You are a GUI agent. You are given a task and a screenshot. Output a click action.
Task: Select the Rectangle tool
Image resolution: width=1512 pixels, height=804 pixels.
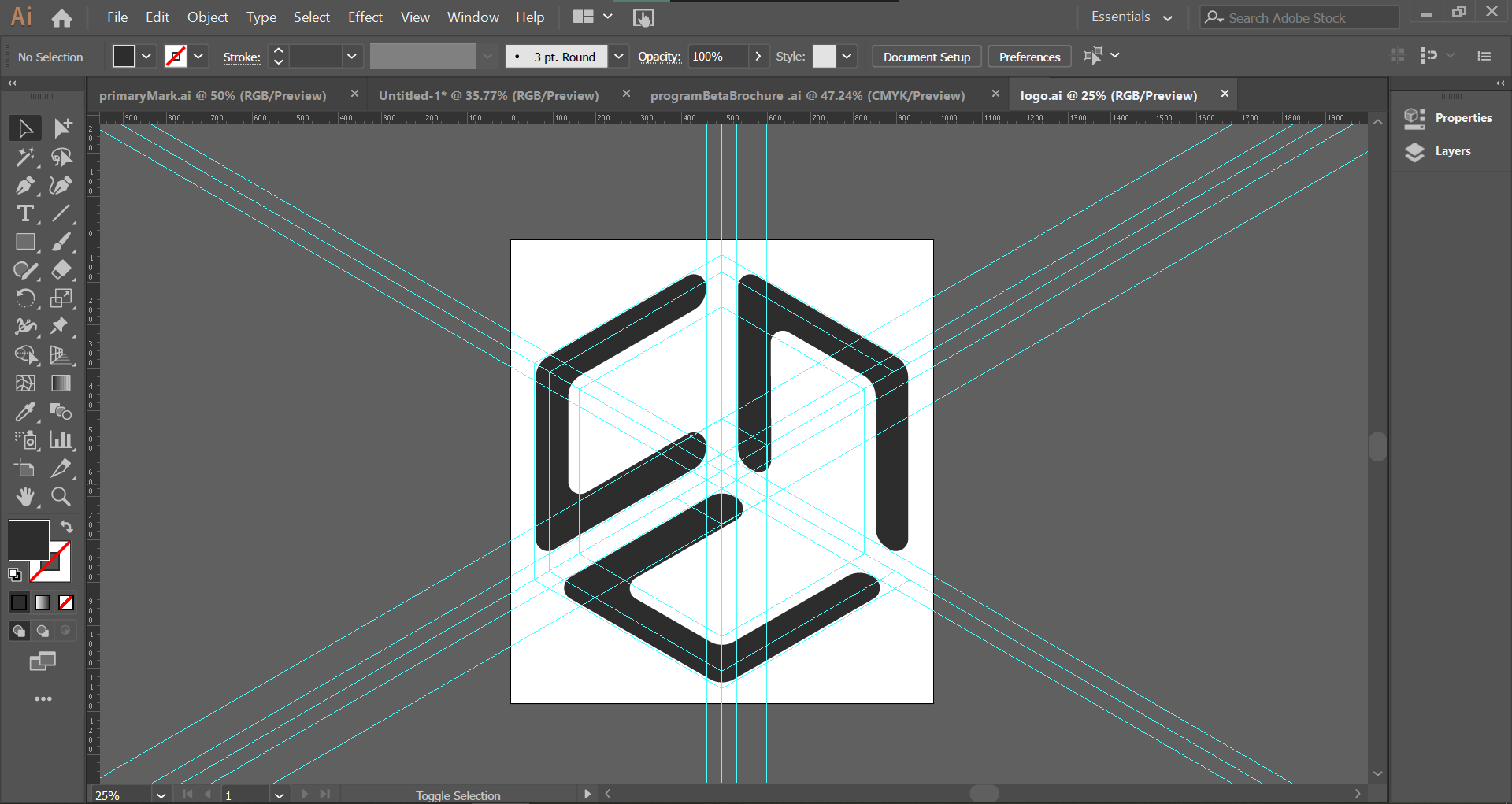(25, 242)
